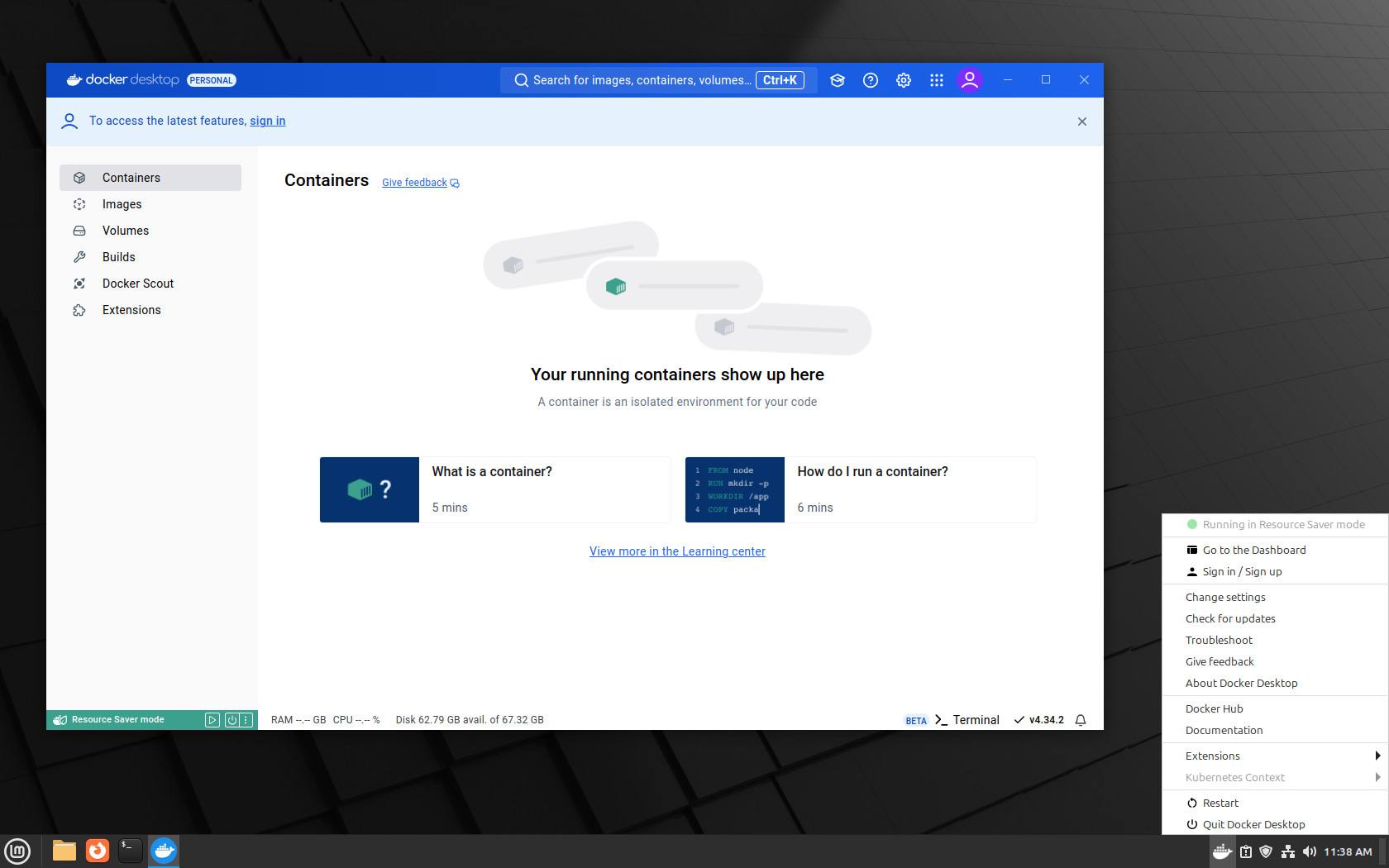Click the shield security tray icon

1266,851
